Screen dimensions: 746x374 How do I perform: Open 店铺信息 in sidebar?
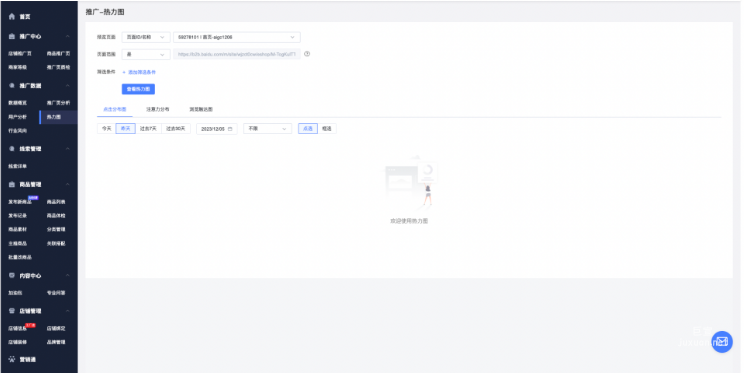click(18, 328)
